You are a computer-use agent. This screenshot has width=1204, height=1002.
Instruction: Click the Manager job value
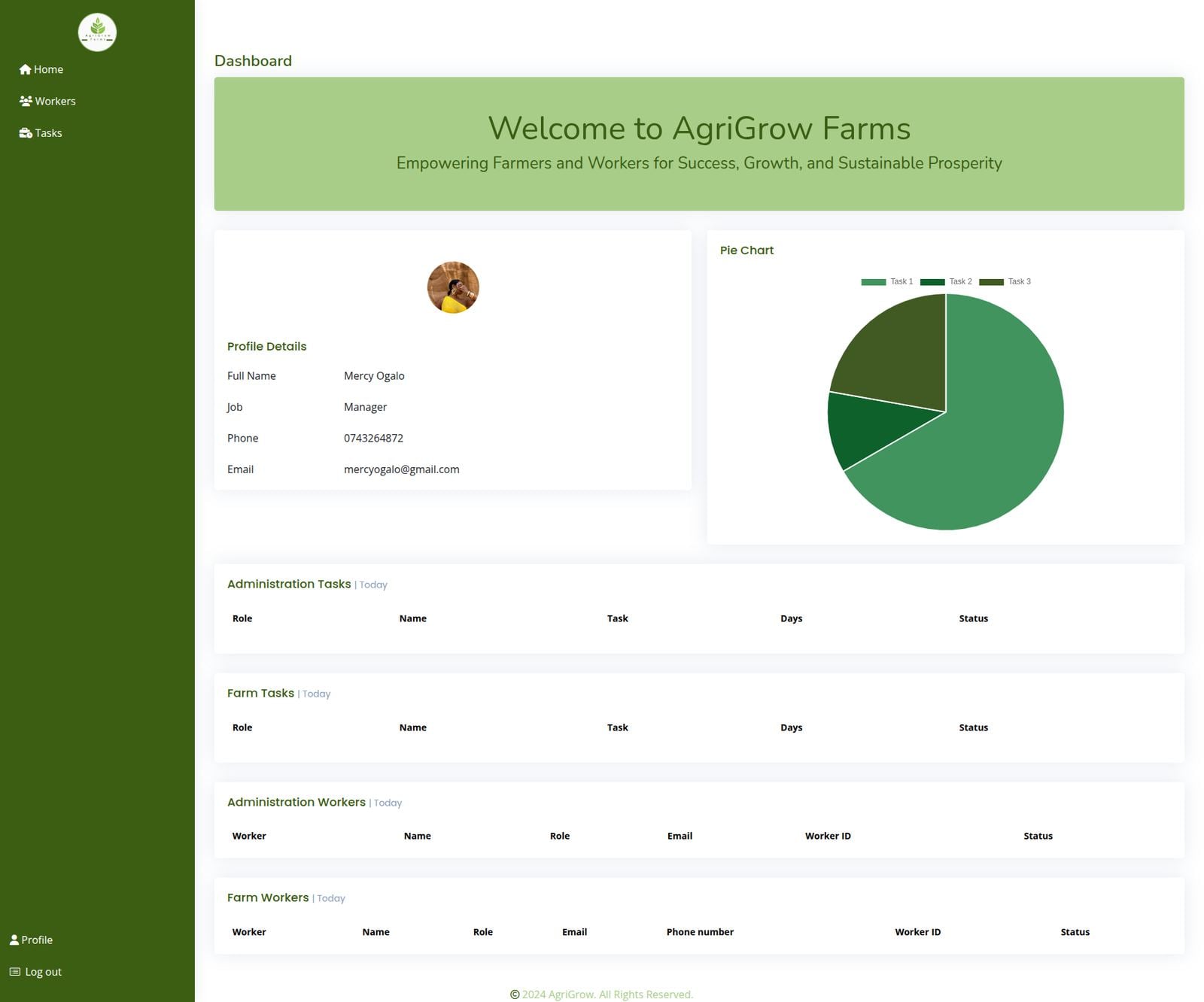pyautogui.click(x=365, y=407)
